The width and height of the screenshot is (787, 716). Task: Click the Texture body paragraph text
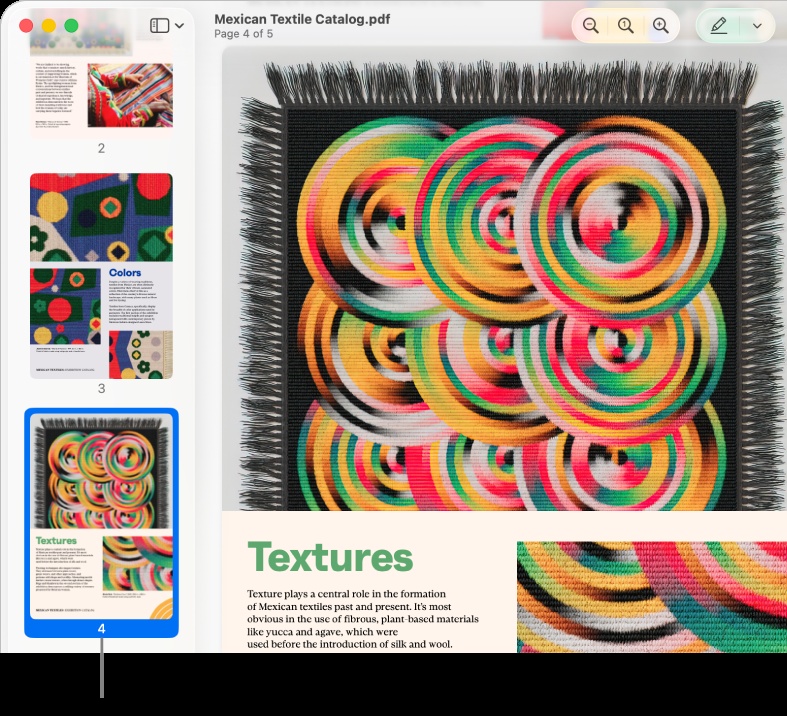coord(362,619)
